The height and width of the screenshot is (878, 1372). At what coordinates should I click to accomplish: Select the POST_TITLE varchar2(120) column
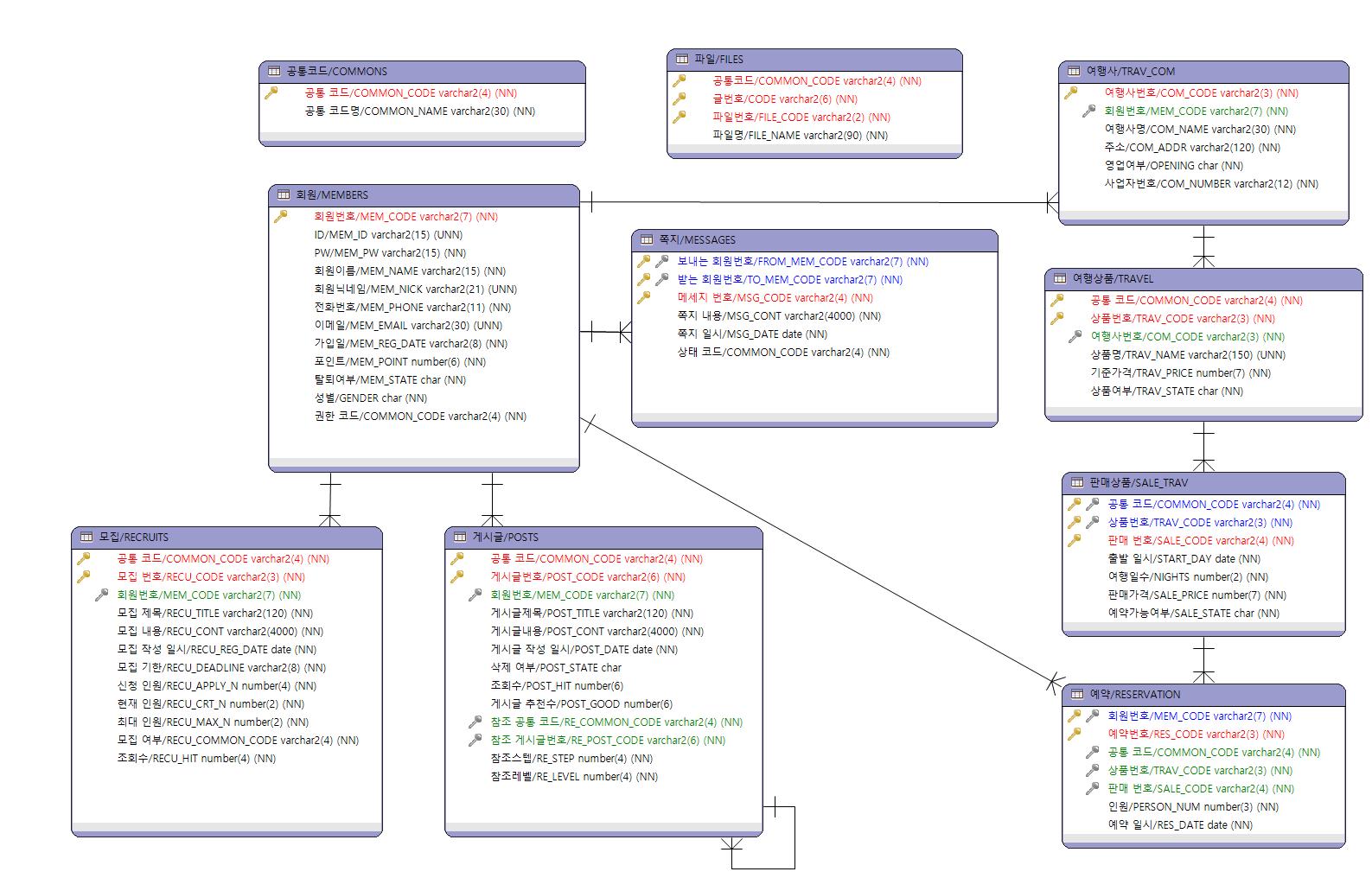[x=592, y=613]
